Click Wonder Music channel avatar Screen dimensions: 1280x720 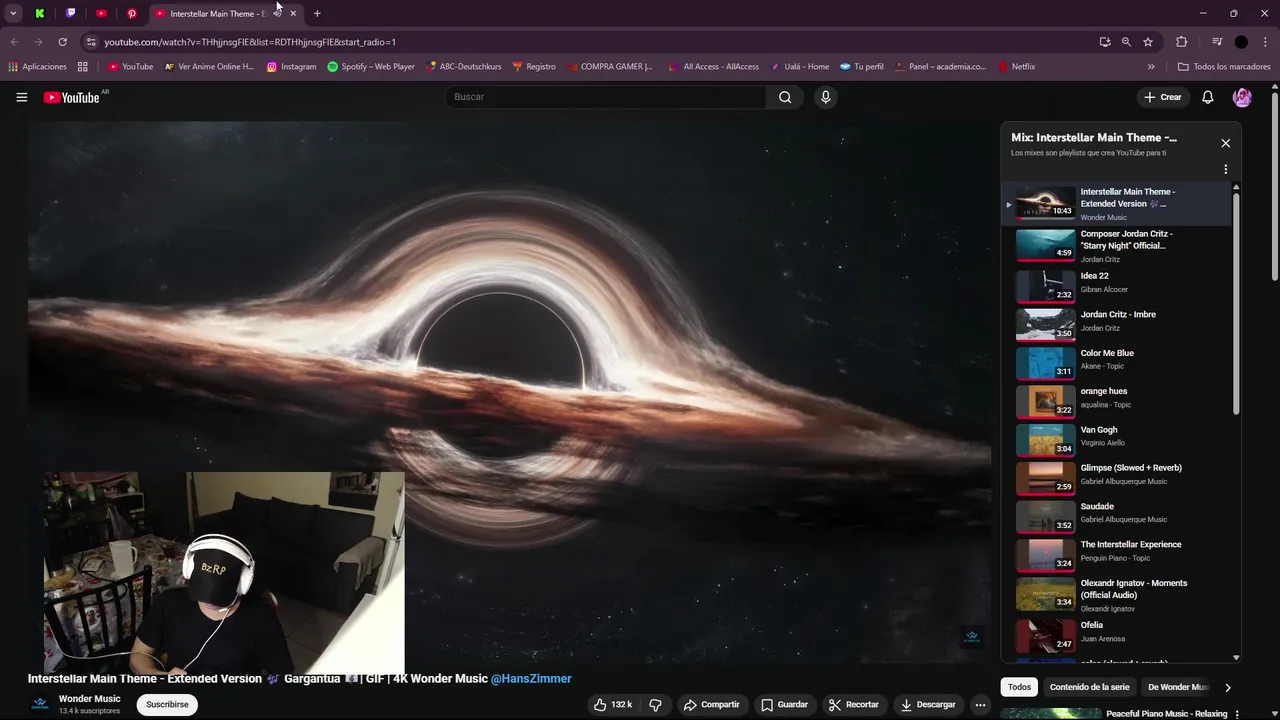click(x=40, y=704)
